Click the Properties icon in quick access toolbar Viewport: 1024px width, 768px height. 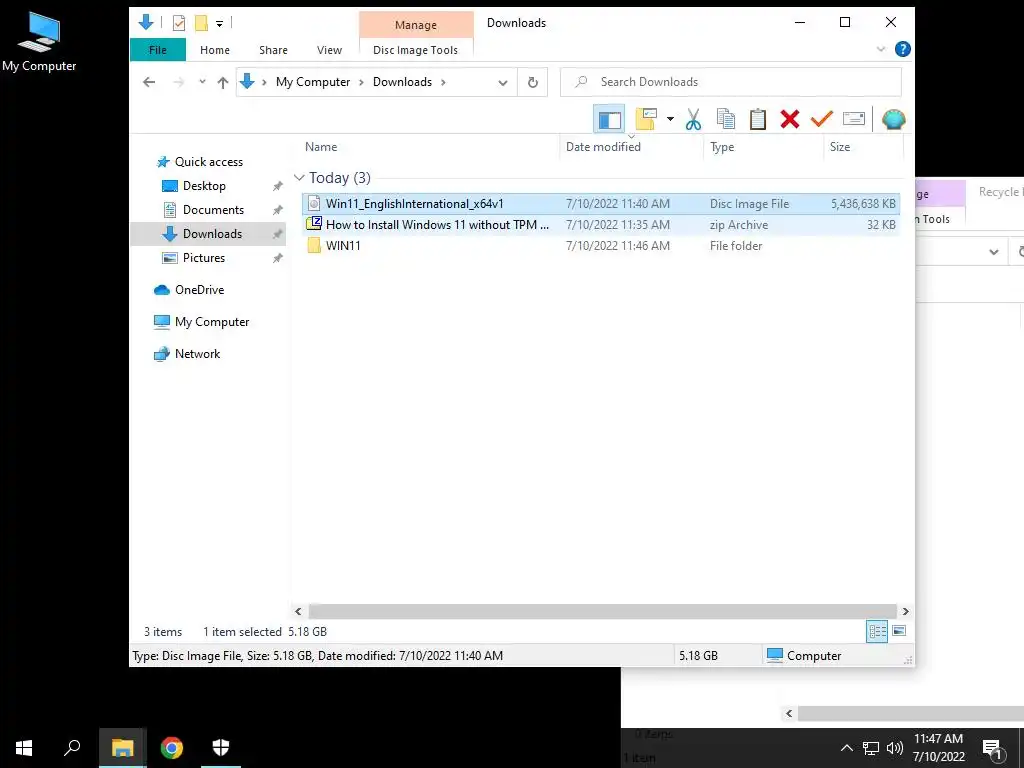click(x=178, y=24)
